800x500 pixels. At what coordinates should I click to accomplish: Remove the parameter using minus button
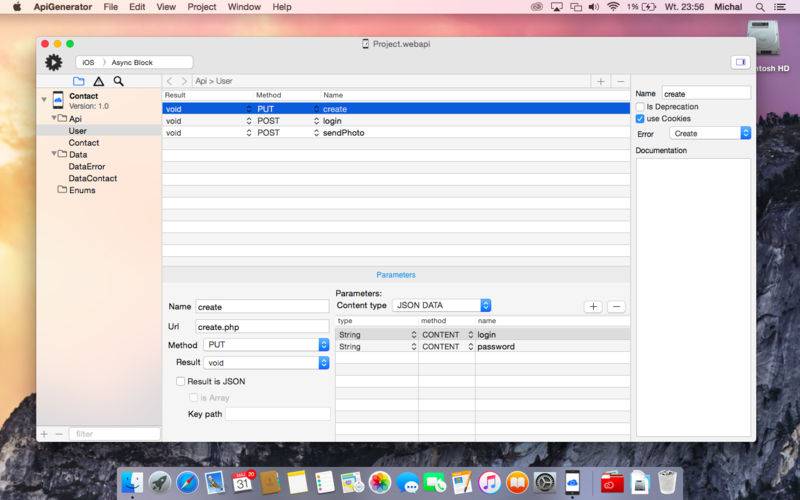(x=617, y=306)
